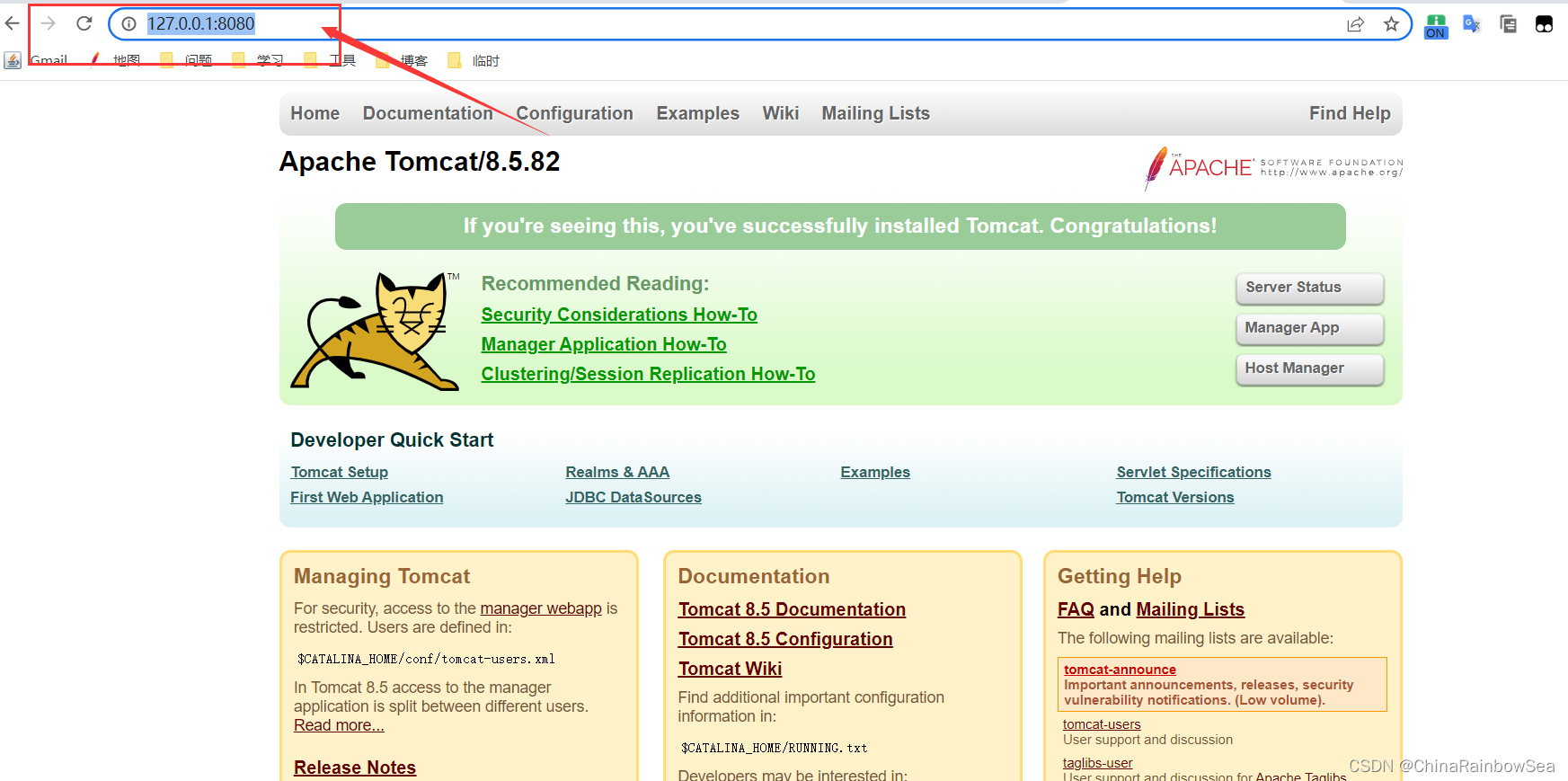Open the FAQ link

click(1076, 609)
